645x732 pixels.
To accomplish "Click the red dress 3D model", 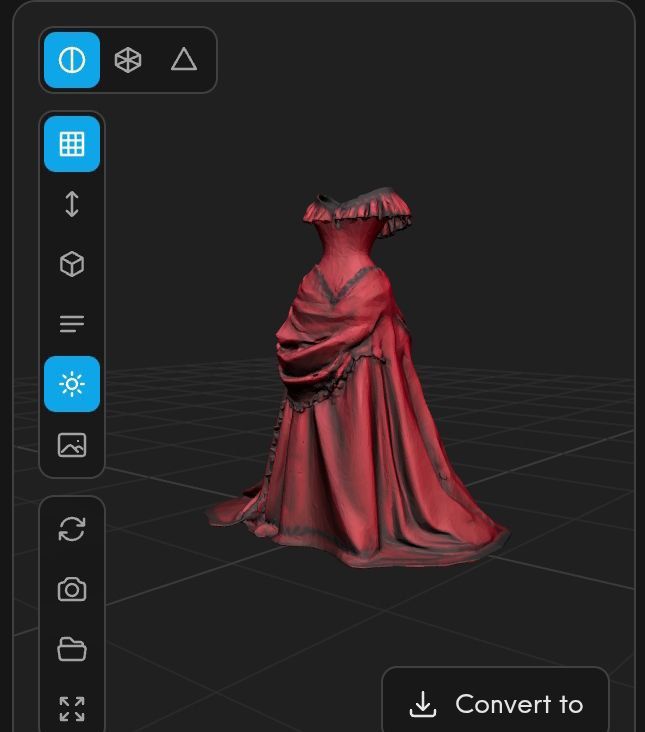I will [x=357, y=378].
